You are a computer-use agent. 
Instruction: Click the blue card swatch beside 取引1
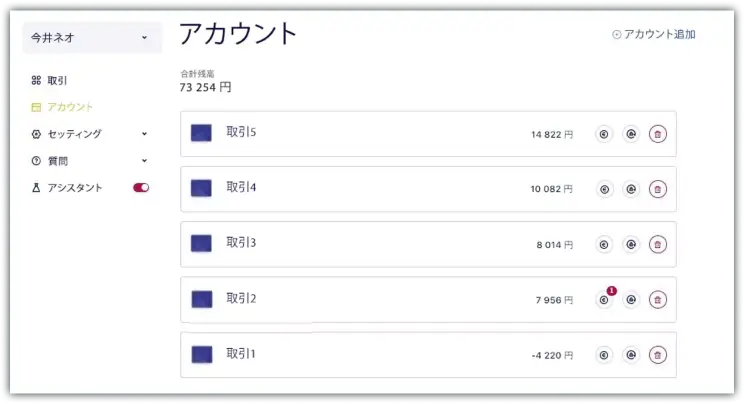click(202, 354)
